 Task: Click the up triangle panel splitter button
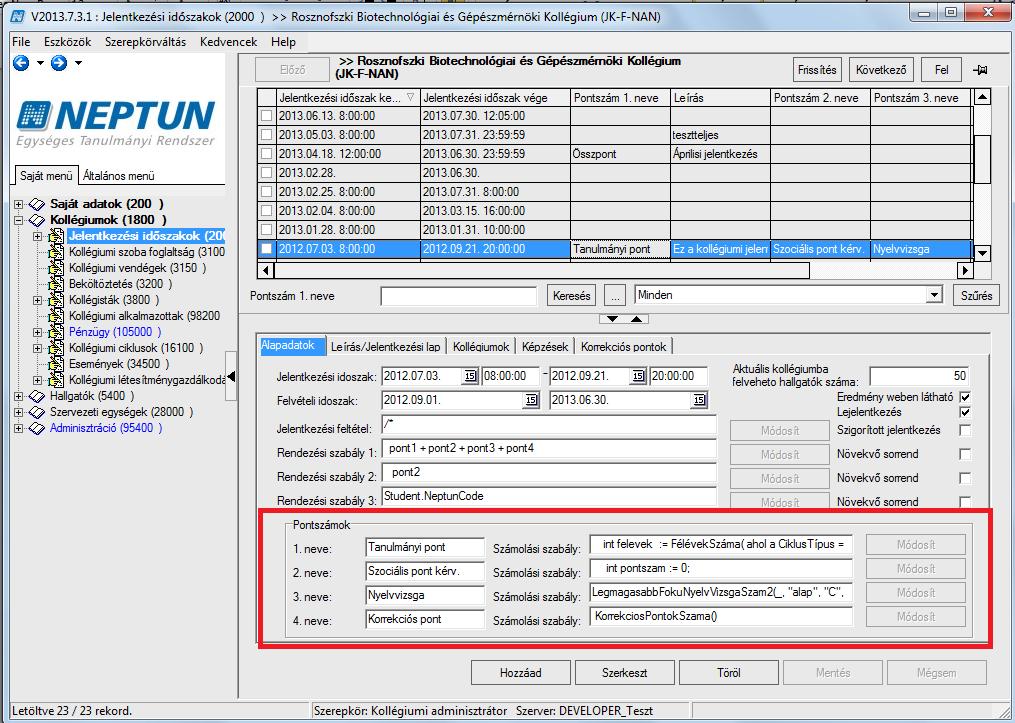coord(637,319)
